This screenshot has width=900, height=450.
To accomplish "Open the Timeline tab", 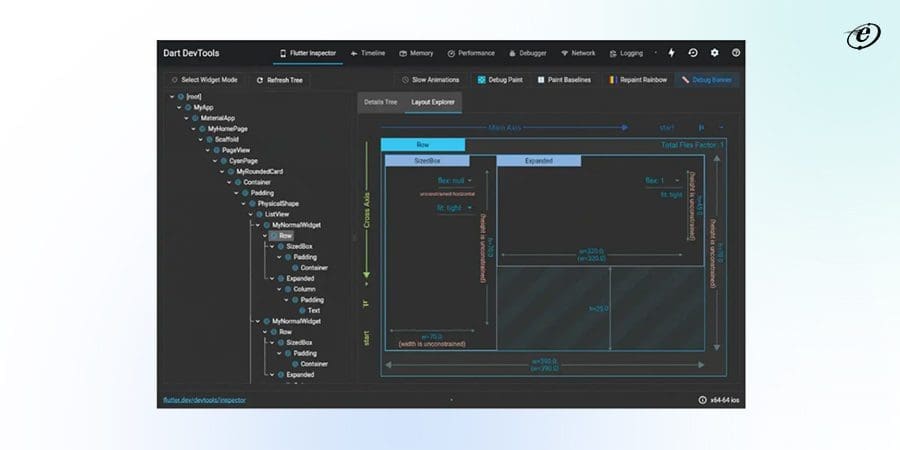I will (368, 53).
